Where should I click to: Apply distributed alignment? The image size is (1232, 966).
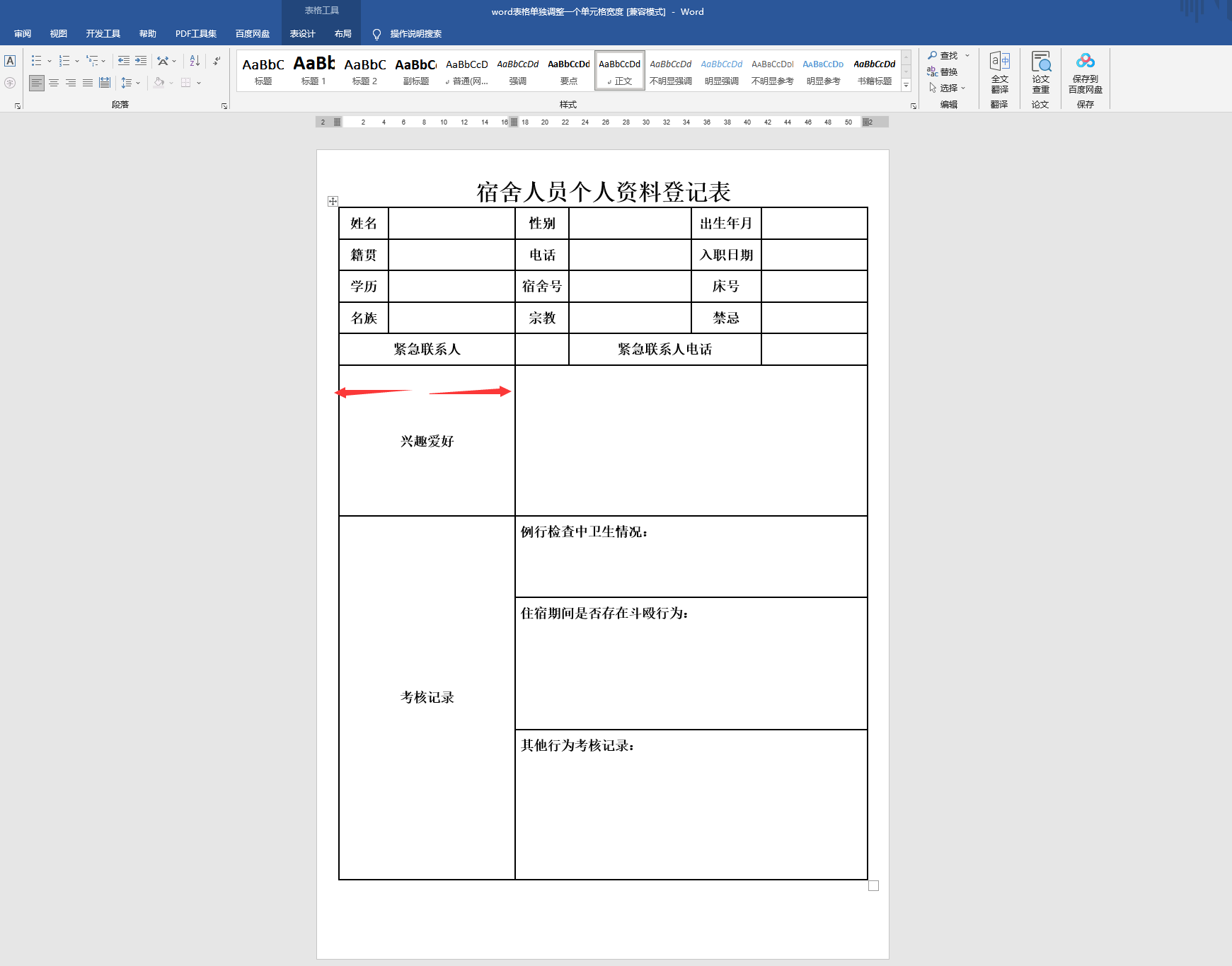(x=105, y=83)
